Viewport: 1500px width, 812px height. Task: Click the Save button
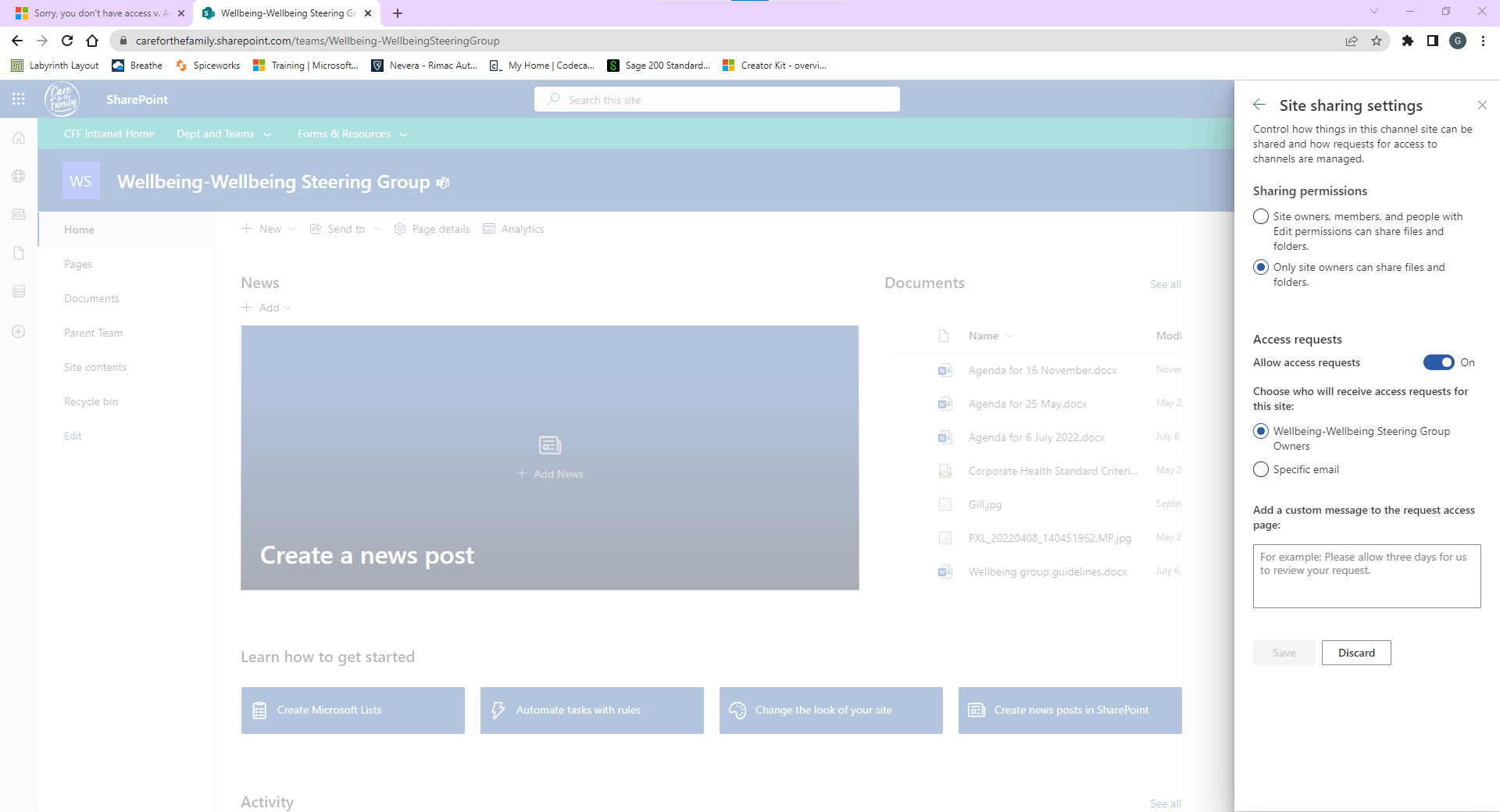1284,653
